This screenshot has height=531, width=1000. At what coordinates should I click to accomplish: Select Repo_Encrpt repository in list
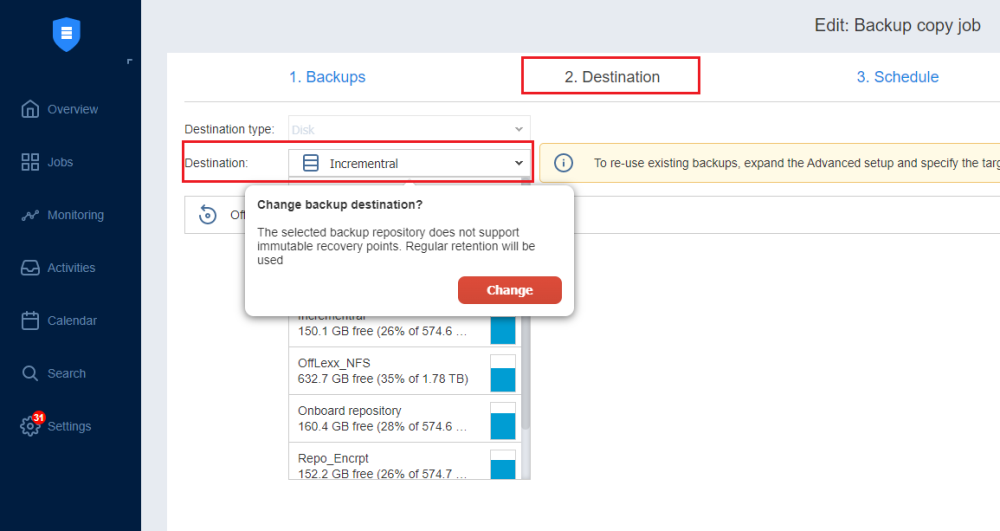coord(404,462)
